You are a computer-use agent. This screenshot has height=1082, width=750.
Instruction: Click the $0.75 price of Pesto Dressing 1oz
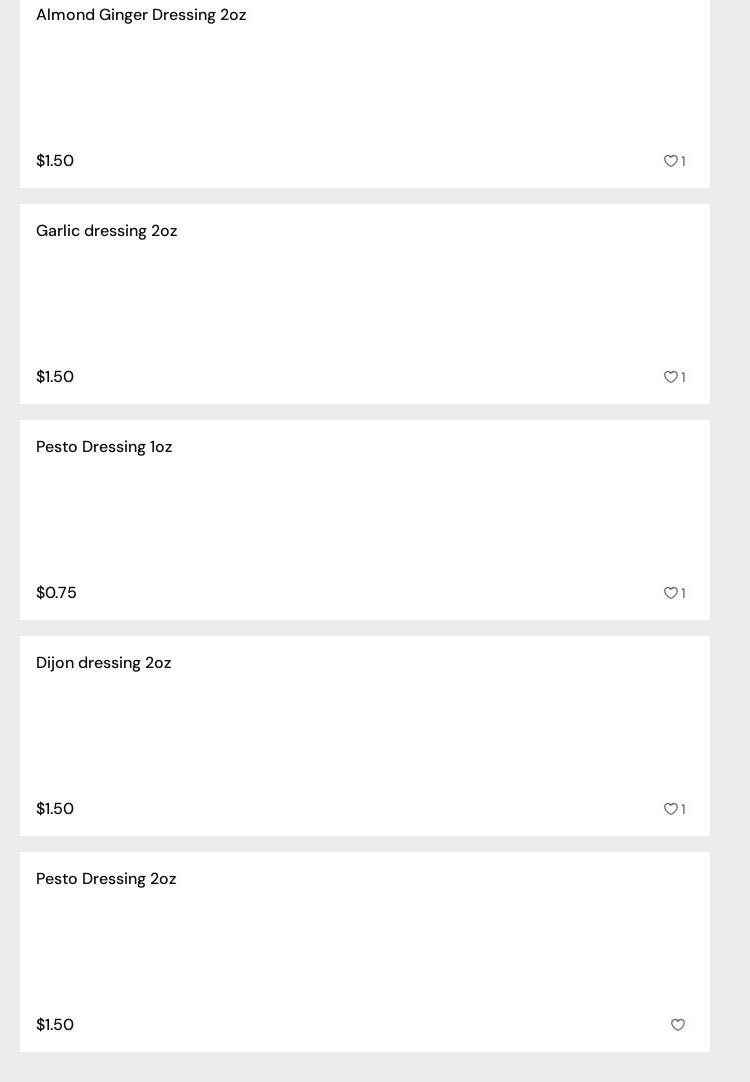[x=56, y=593]
